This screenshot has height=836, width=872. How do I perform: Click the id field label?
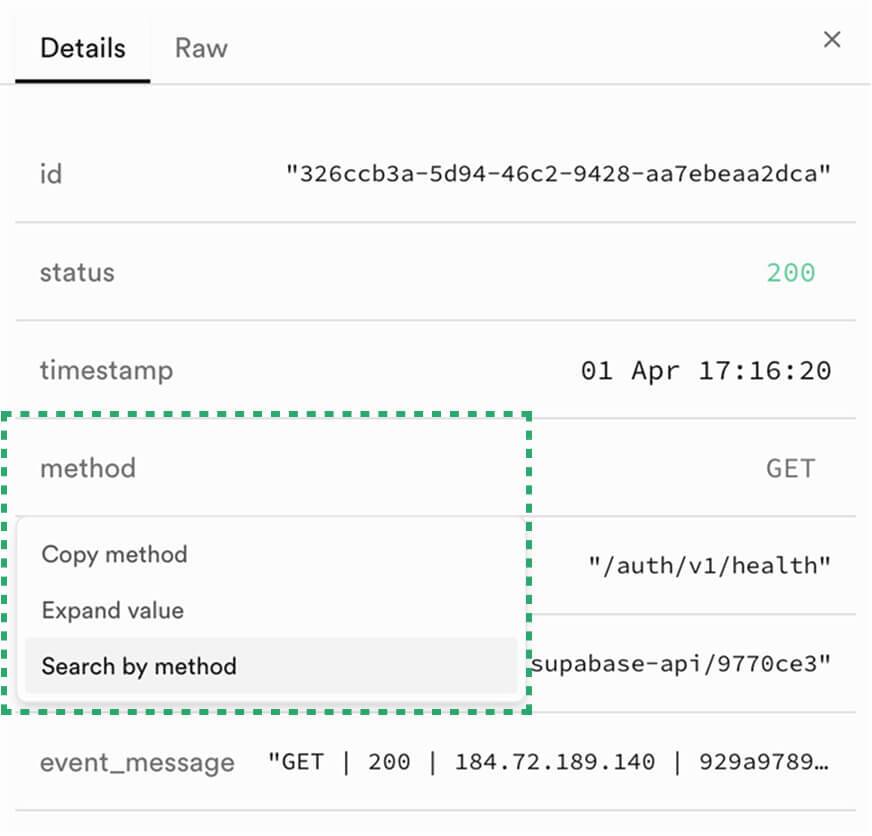(51, 174)
